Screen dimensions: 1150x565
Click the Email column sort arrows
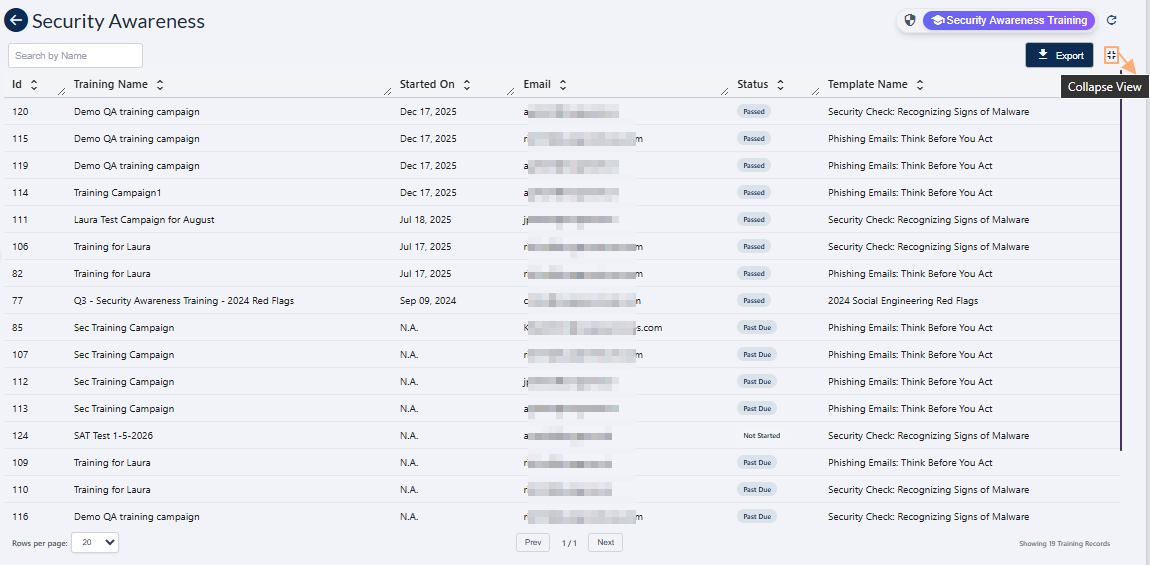click(x=563, y=85)
